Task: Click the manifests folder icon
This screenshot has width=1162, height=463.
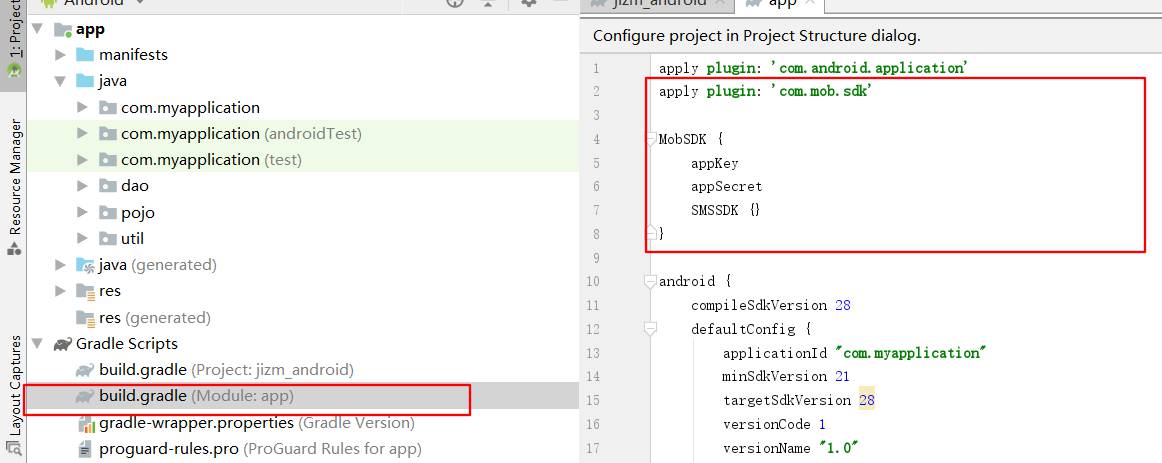Action: pyautogui.click(x=85, y=55)
